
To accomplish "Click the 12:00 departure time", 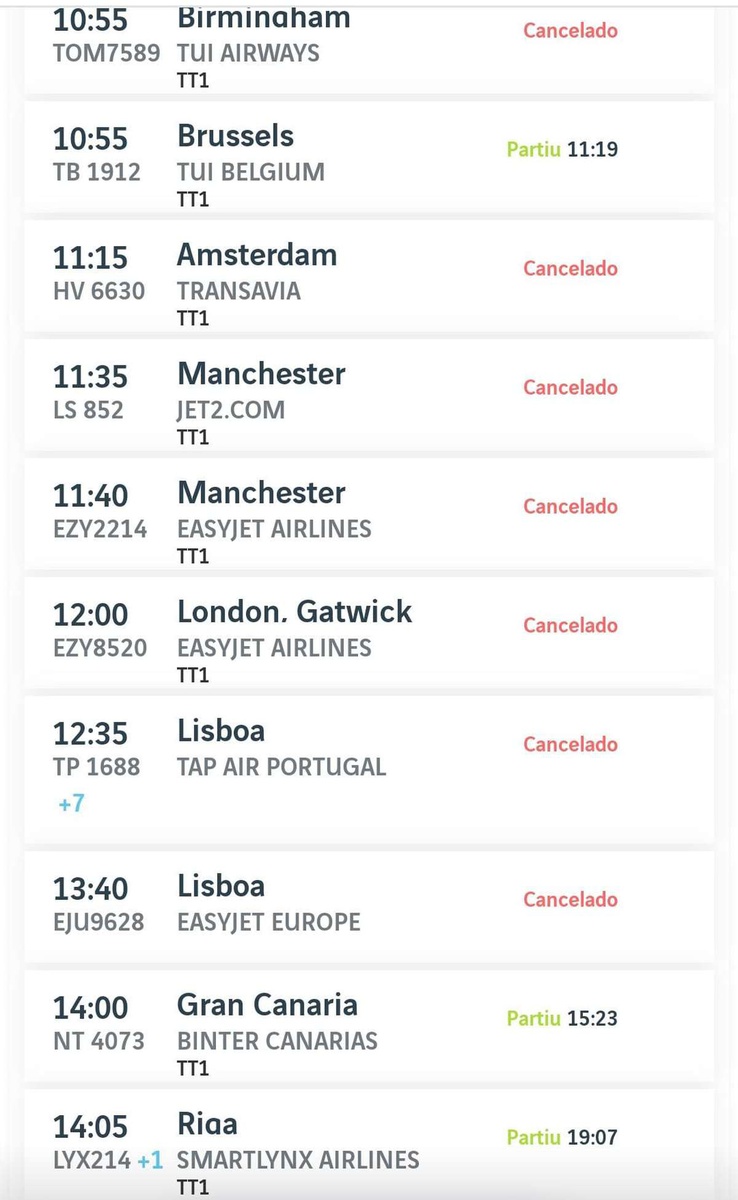I will pos(90,614).
